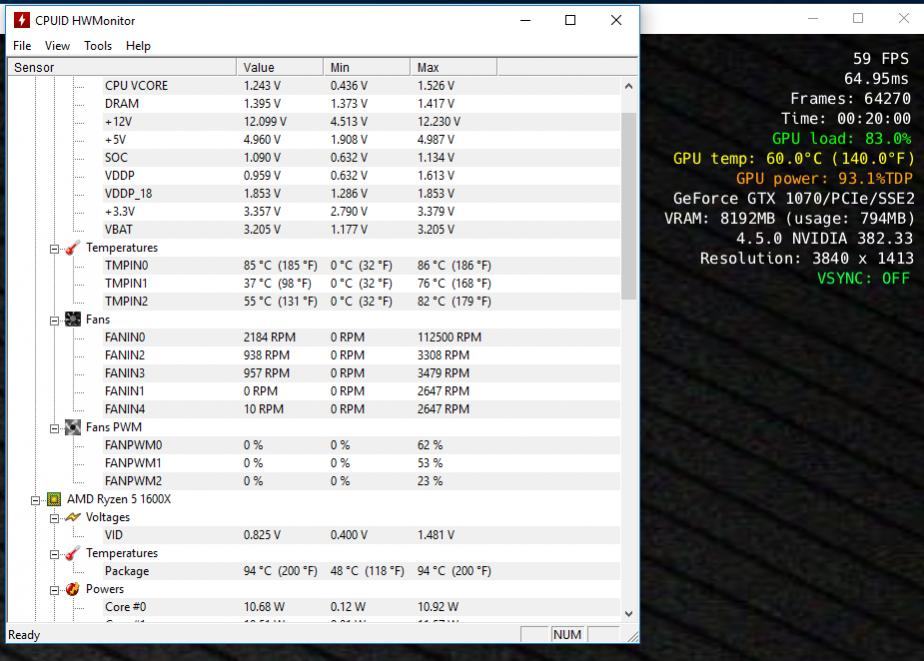
Task: Click the 112500 RPM max value
Action: tap(449, 338)
